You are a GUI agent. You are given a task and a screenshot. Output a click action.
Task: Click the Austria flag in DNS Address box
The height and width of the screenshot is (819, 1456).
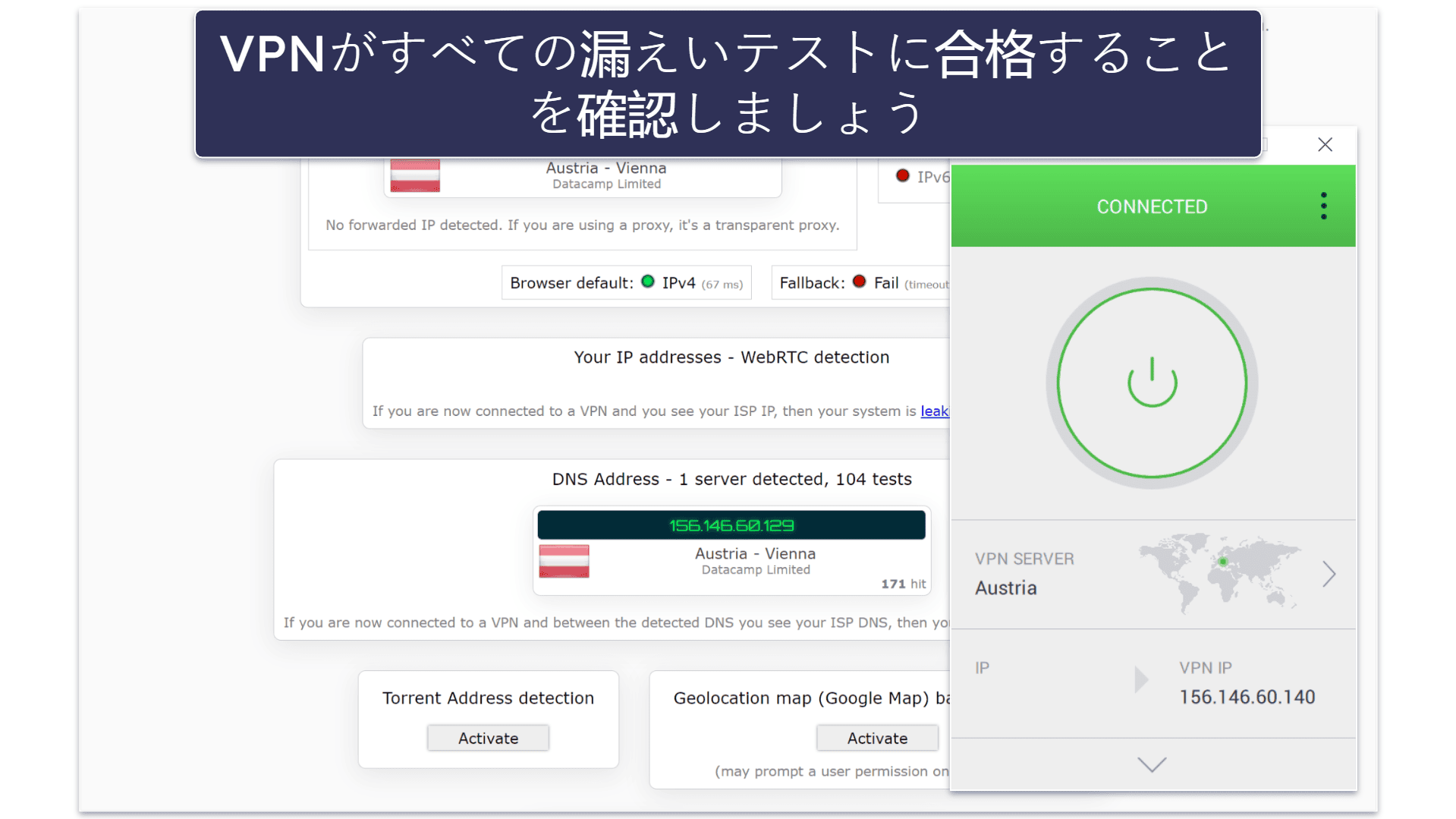[564, 562]
